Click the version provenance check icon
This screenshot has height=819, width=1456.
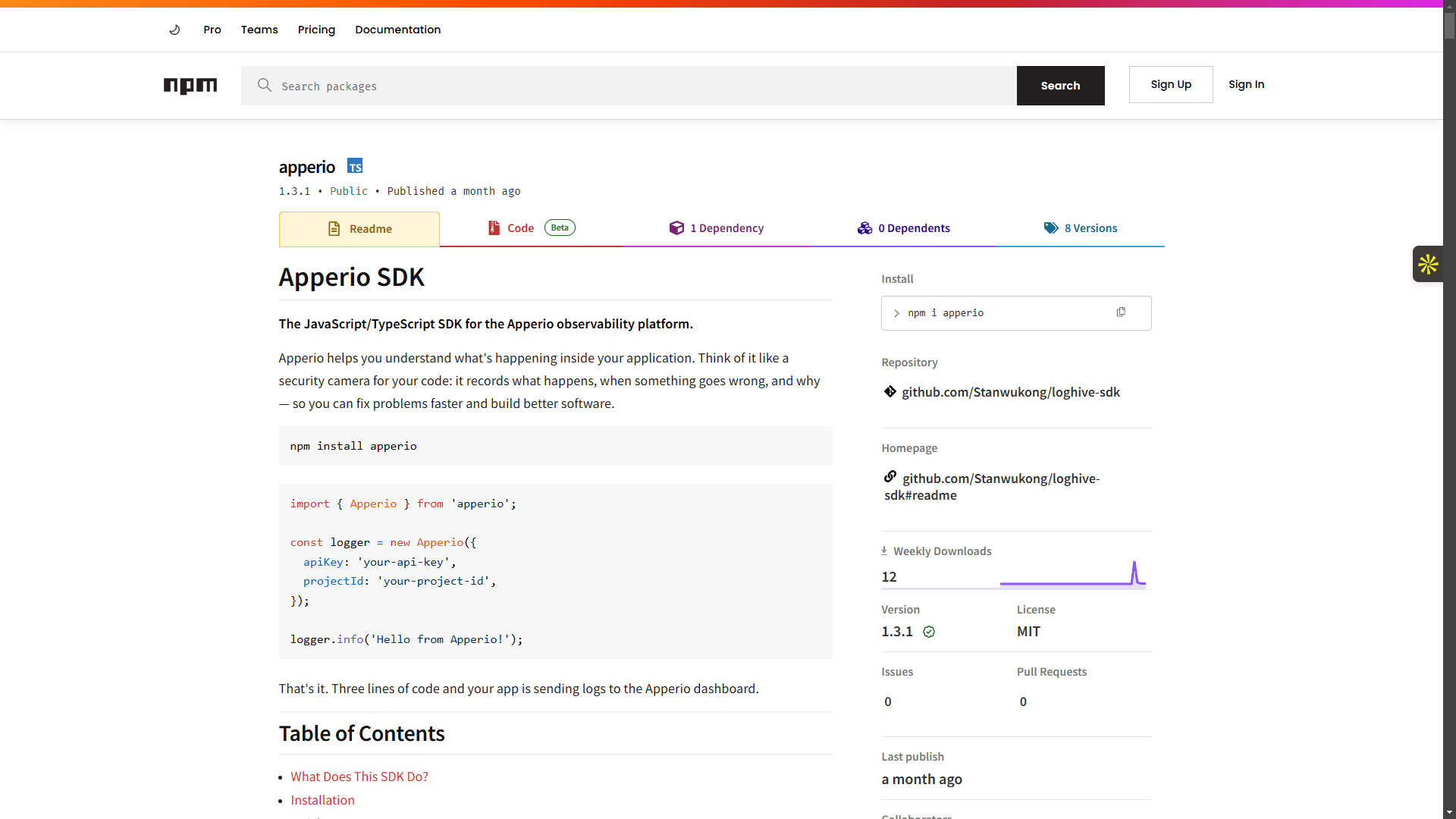point(929,632)
